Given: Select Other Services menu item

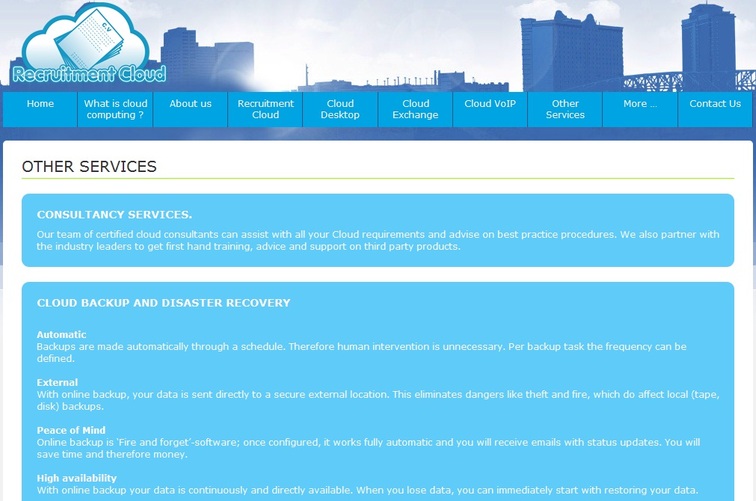Looking at the screenshot, I should click(x=565, y=109).
